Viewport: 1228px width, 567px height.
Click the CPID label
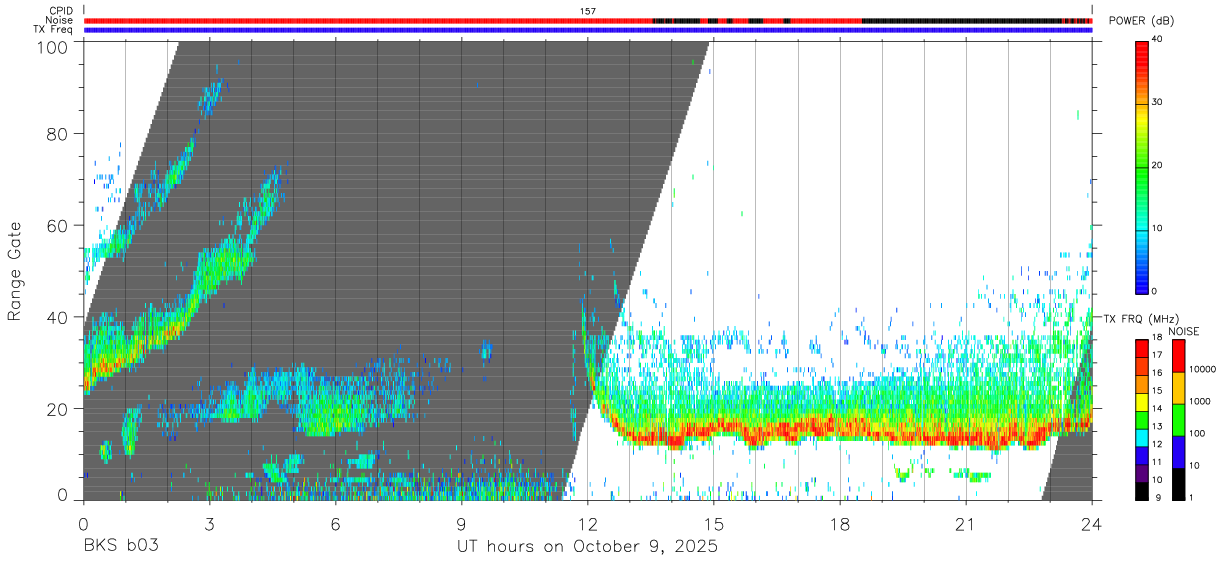[61, 11]
